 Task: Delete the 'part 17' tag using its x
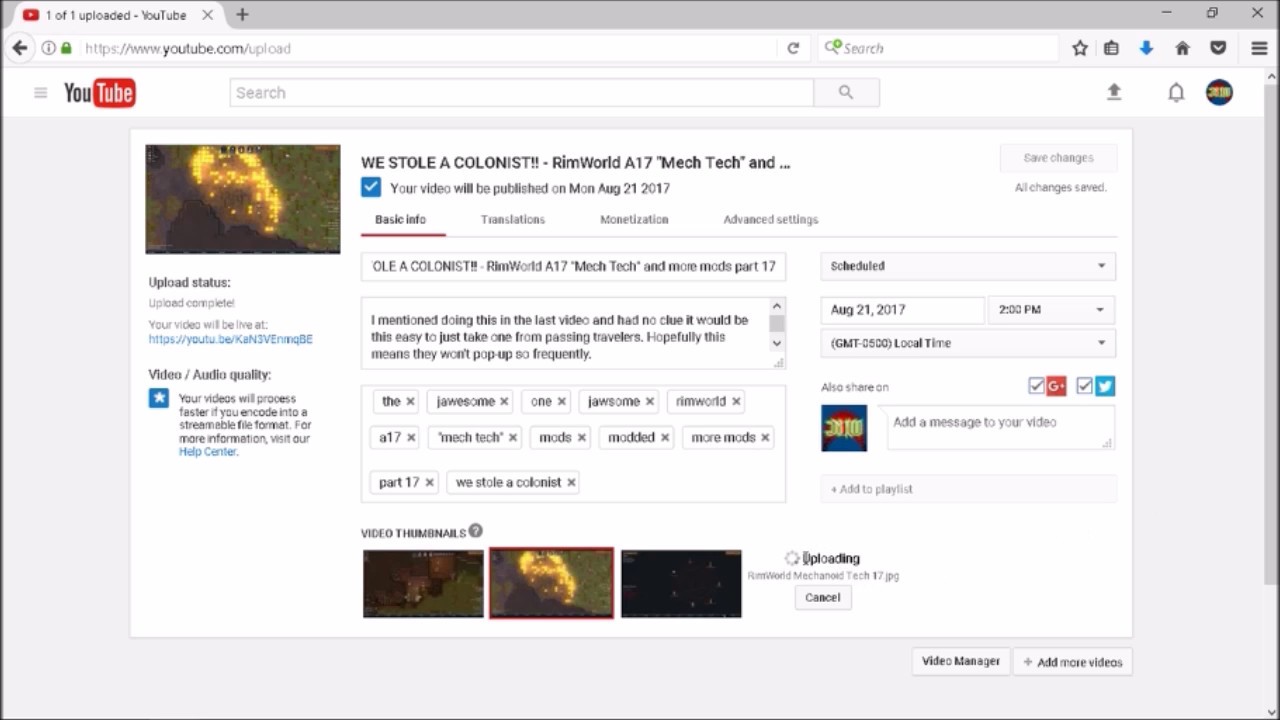pyautogui.click(x=429, y=483)
